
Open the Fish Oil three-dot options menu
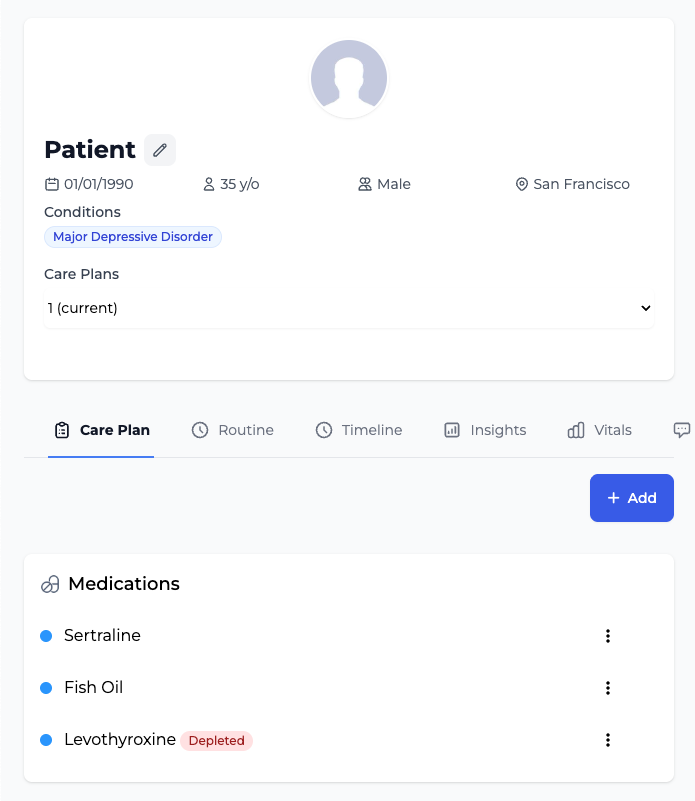tap(607, 688)
